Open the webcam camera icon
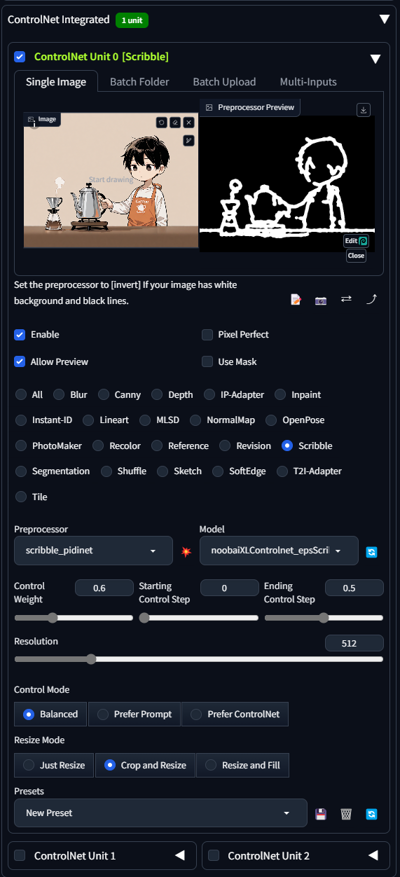This screenshot has width=400, height=877. tap(321, 300)
